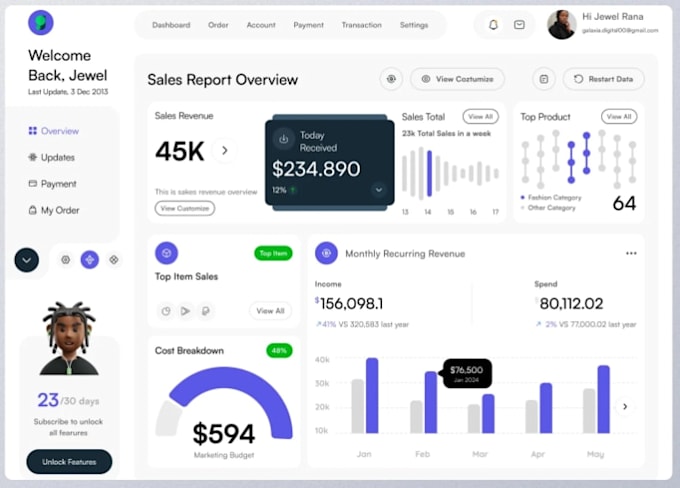Viewport: 680px width, 488px height.
Task: Click the left gray sidebar round icon
Action: pos(65,260)
